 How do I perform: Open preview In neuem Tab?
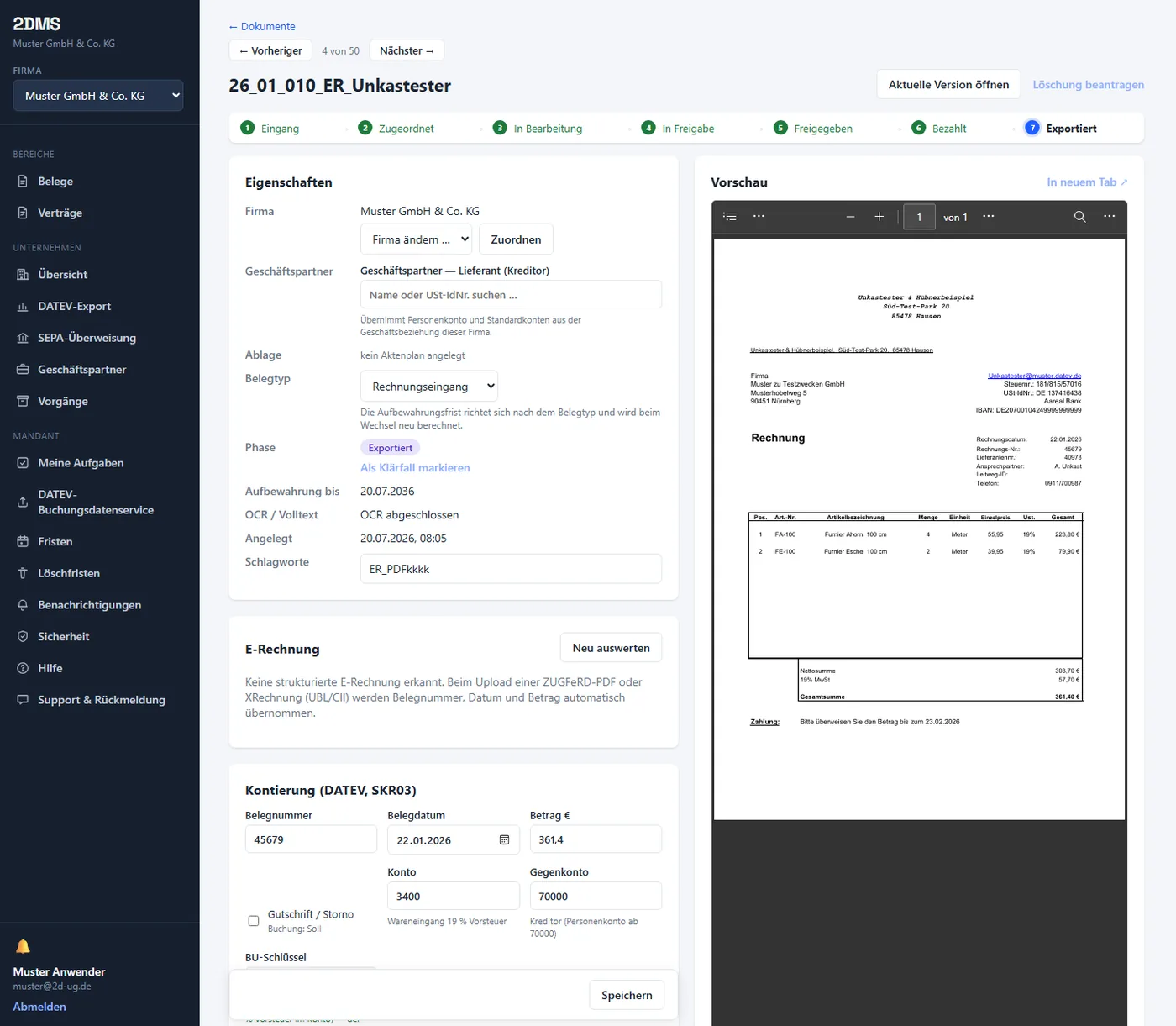tap(1087, 182)
